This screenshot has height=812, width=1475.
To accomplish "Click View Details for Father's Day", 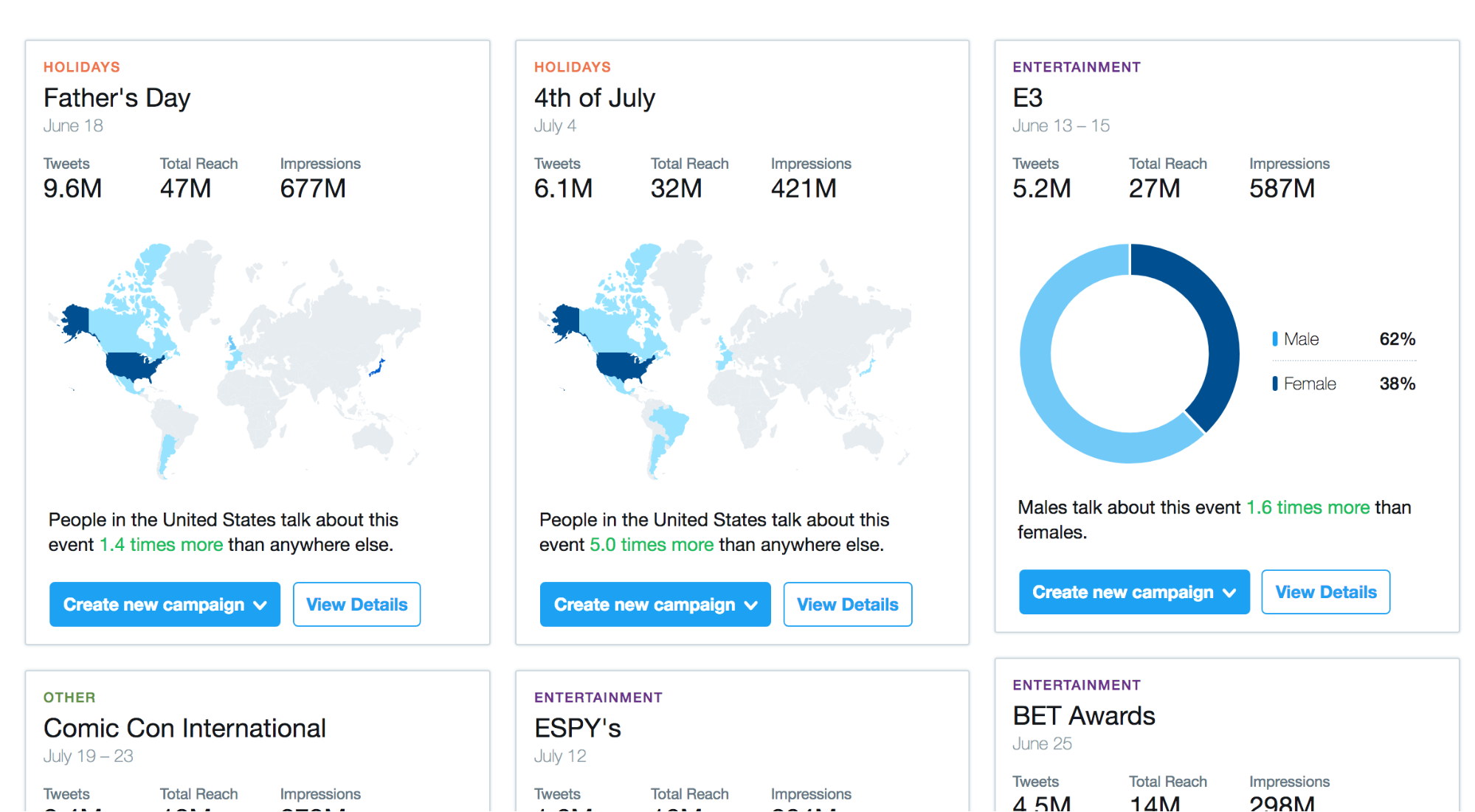I will coord(356,604).
